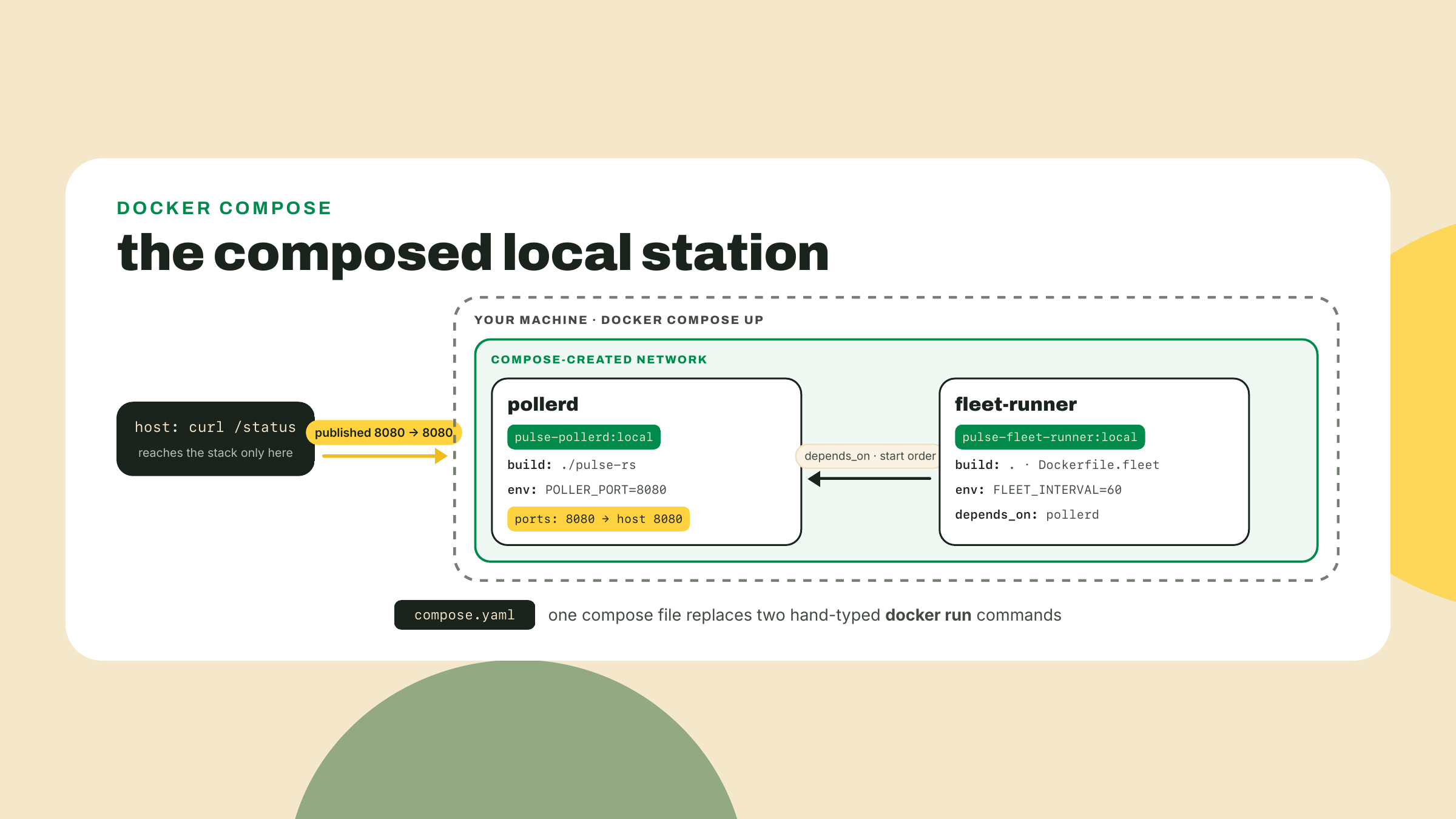The image size is (1456, 819).
Task: Click the 'pulse-fleet-runner:local' image tag
Action: [x=1050, y=437]
